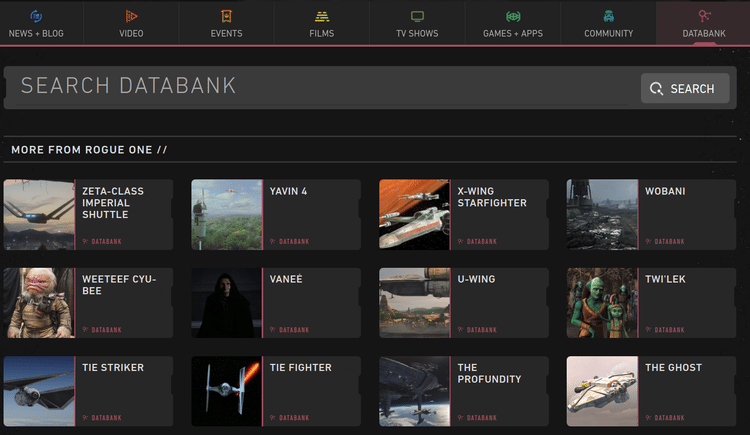Go to the EVENTS section
The image size is (750, 435).
pos(226,33)
